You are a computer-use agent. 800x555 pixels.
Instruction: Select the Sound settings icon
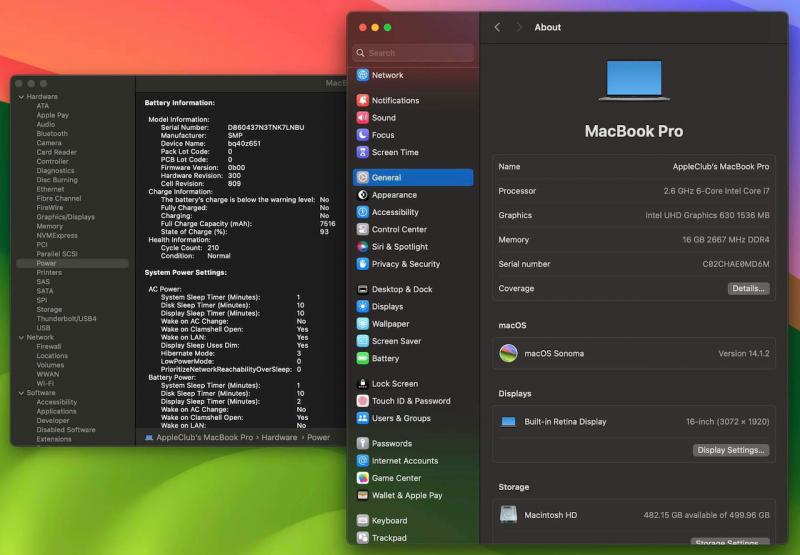(x=363, y=118)
